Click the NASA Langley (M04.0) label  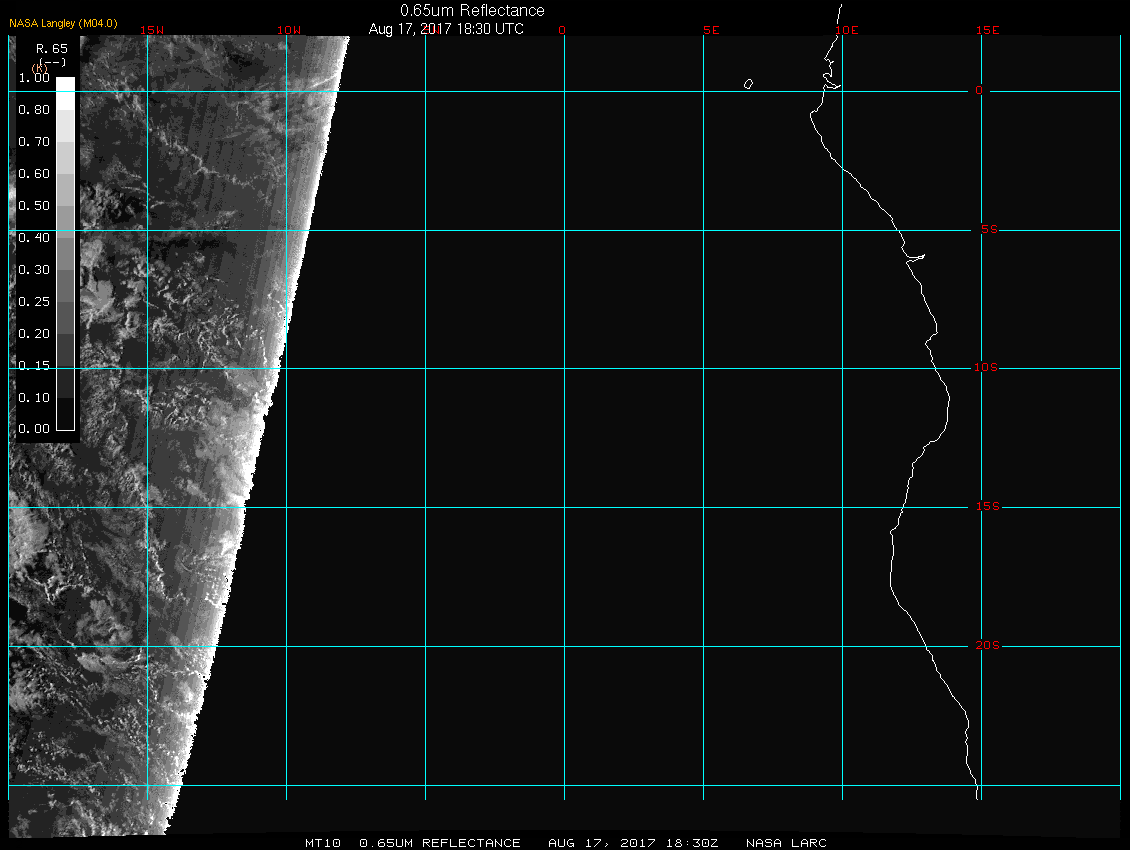pos(63,23)
